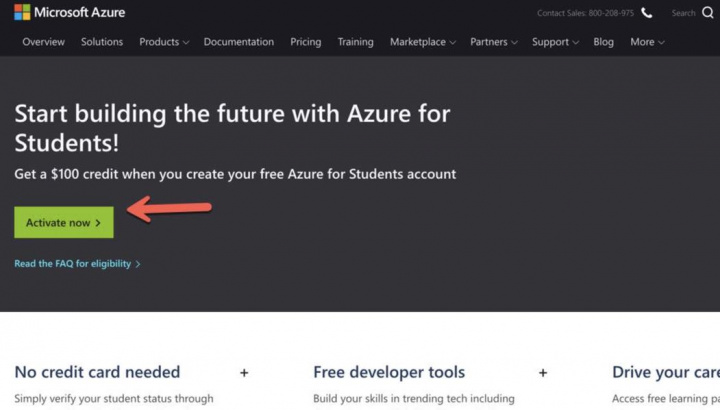The image size is (720, 410).
Task: Open Read the FAQ for eligibility link
Action: 77,264
